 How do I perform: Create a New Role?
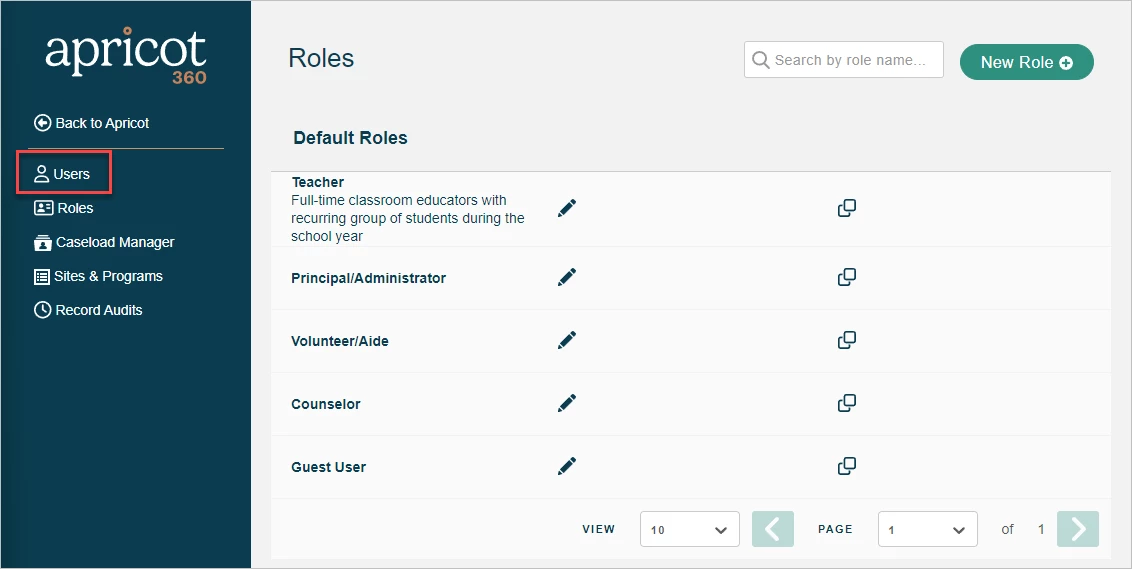click(x=1027, y=62)
